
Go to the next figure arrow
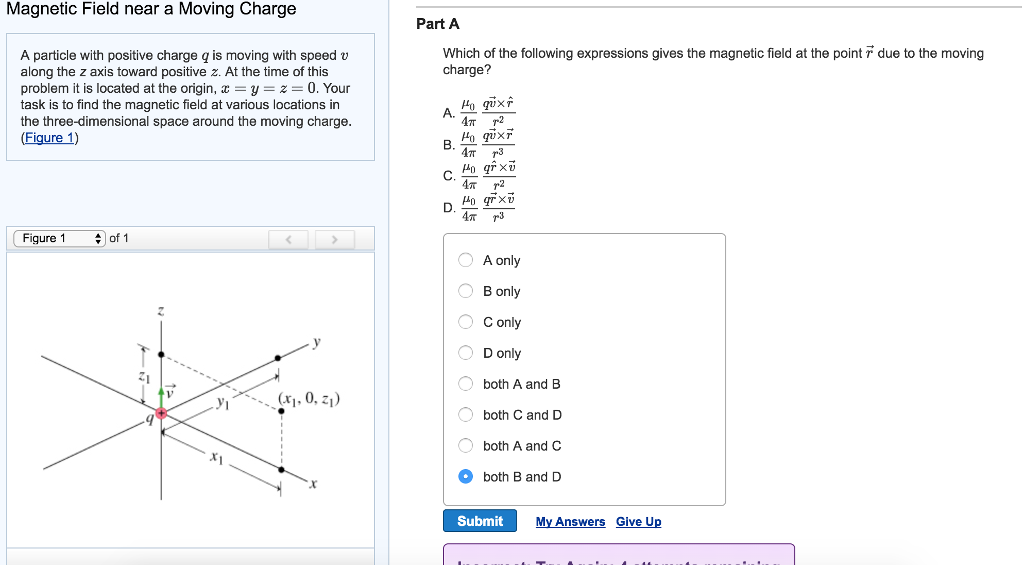pos(335,239)
